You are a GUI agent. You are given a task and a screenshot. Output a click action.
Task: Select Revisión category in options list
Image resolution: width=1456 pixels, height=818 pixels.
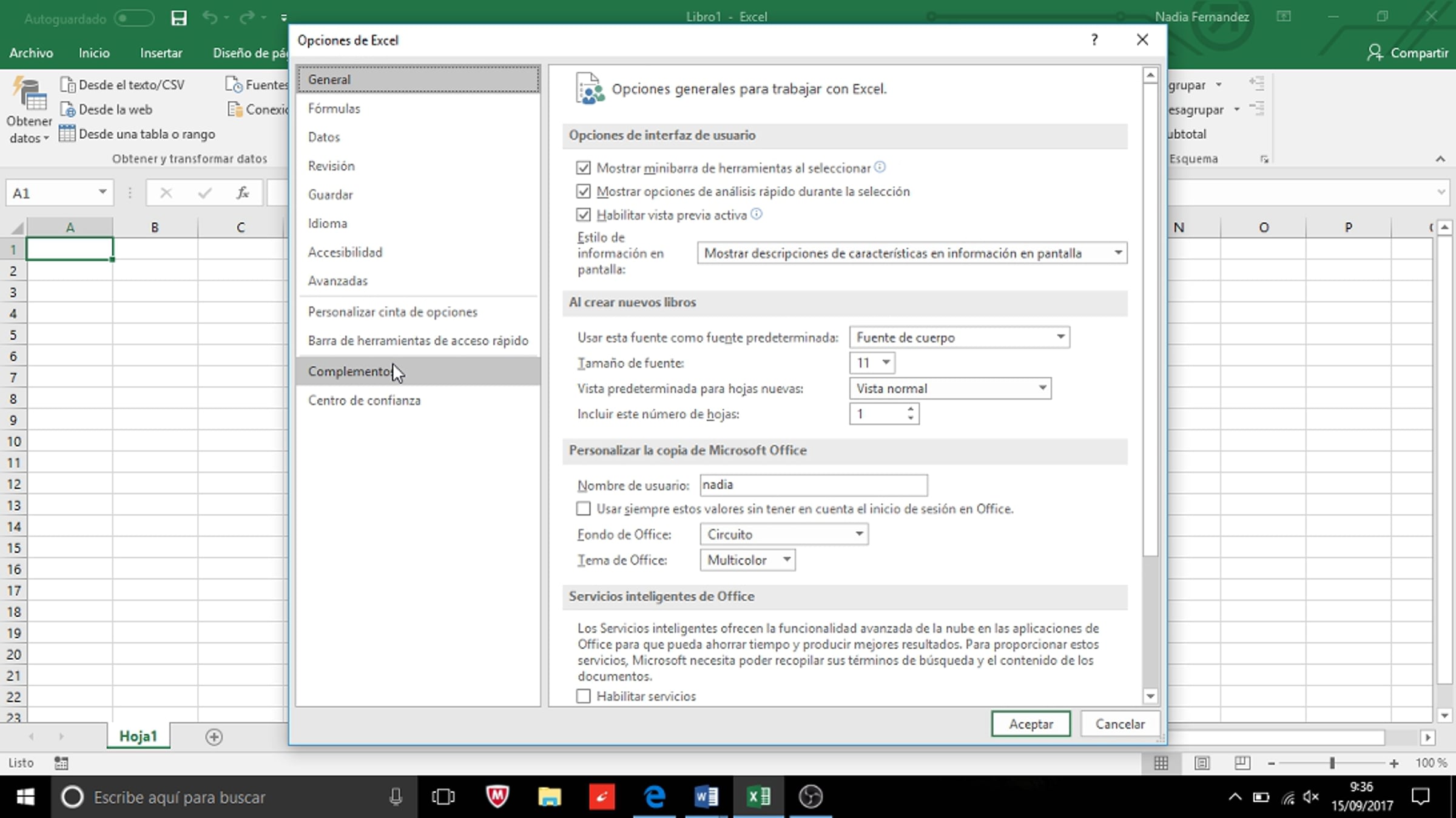[418, 166]
